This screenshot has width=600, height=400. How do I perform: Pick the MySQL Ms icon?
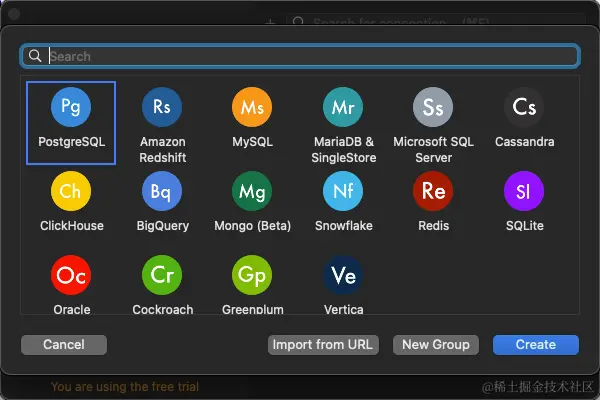252,107
